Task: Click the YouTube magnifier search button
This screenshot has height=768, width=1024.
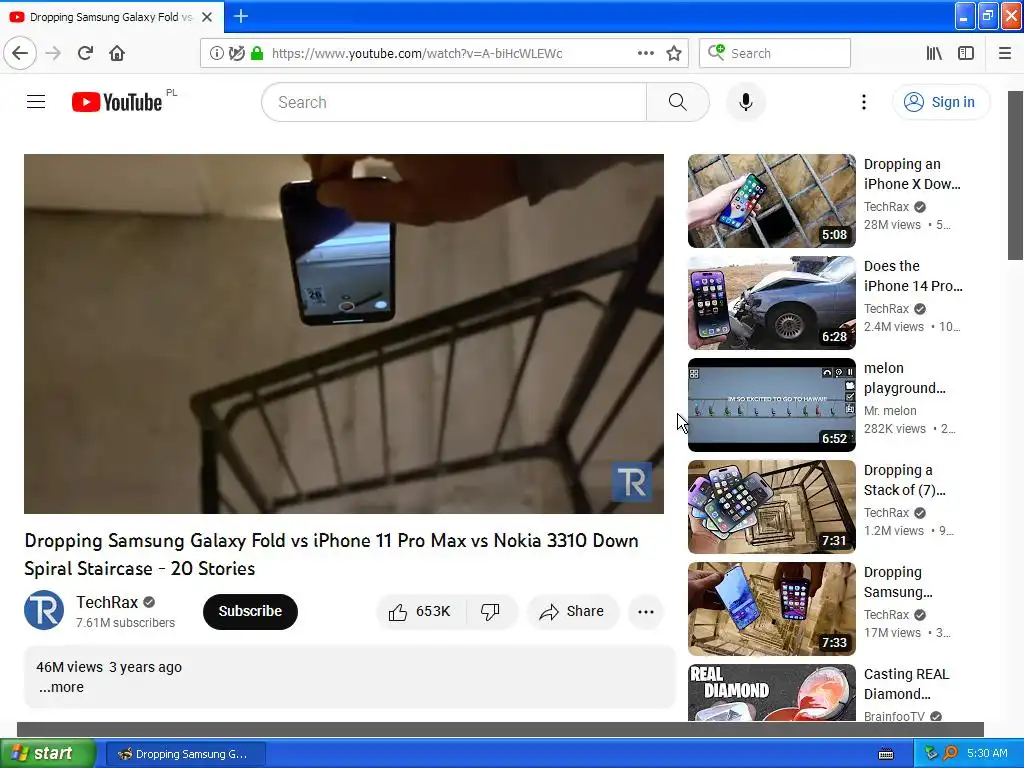Action: 678,102
